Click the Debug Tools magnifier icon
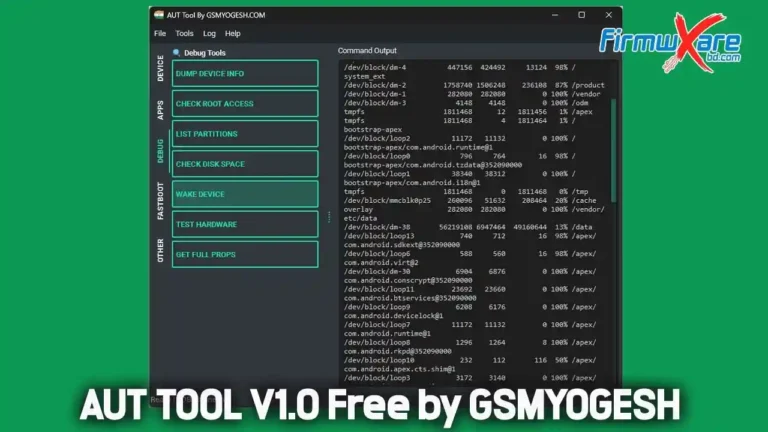The width and height of the screenshot is (768, 432). (x=176, y=52)
